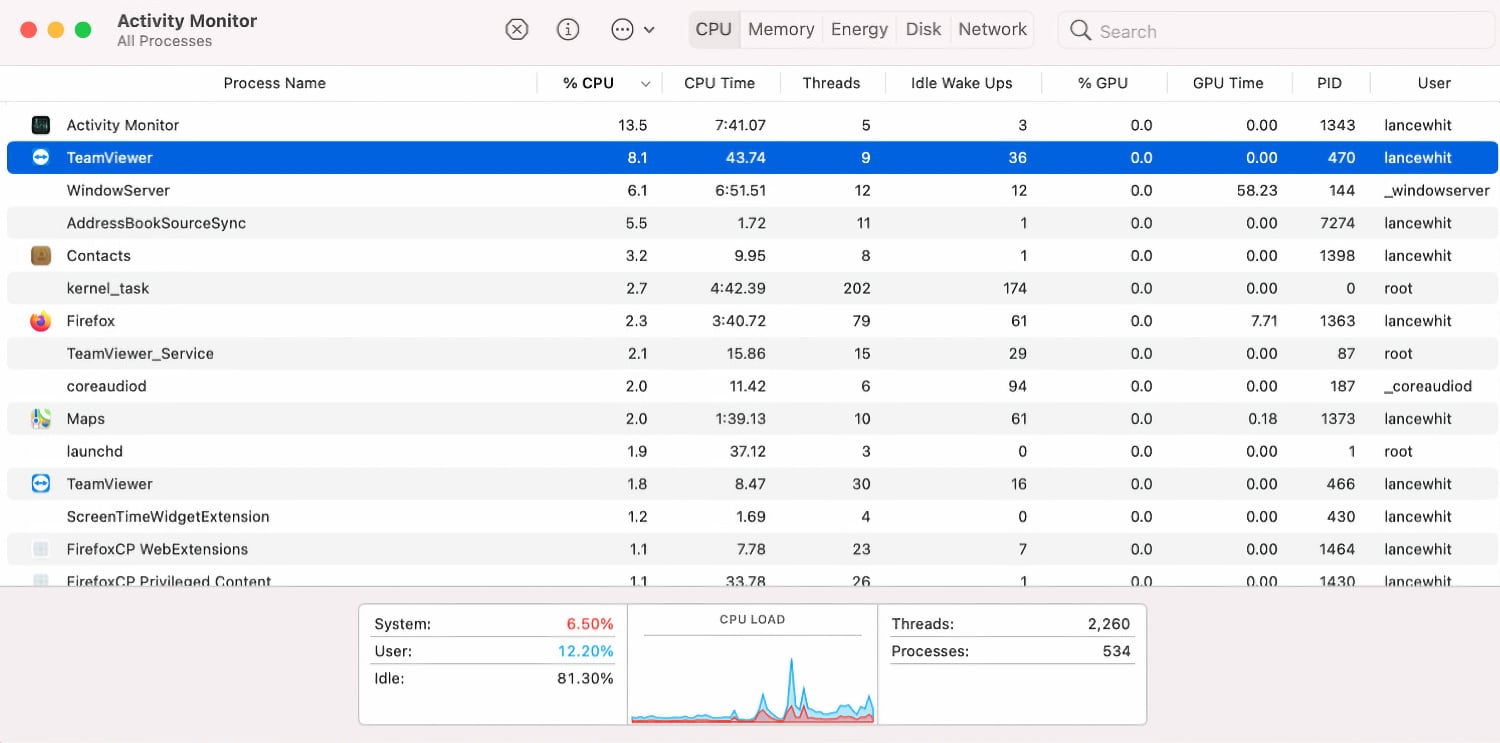Open the Network tab
Viewport: 1500px width, 743px height.
pyautogui.click(x=991, y=29)
